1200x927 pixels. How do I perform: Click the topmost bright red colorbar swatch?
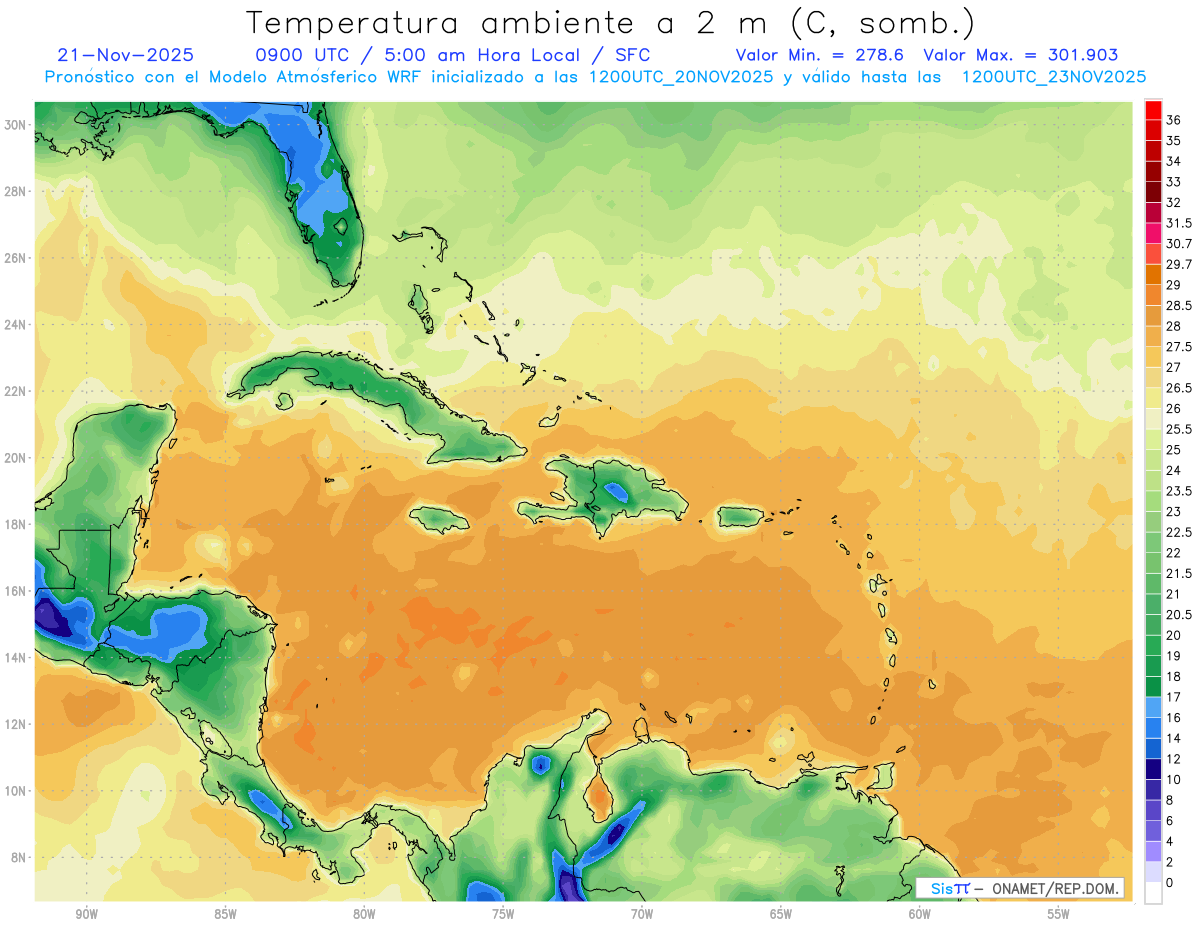tap(1153, 111)
